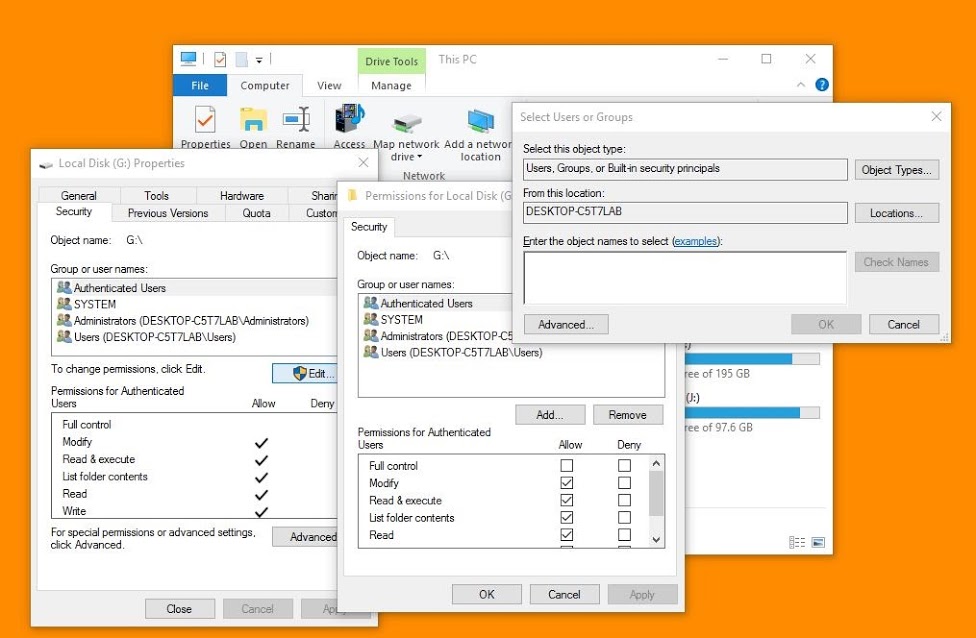Click the Add a network location icon
The image size is (976, 638).
[480, 122]
